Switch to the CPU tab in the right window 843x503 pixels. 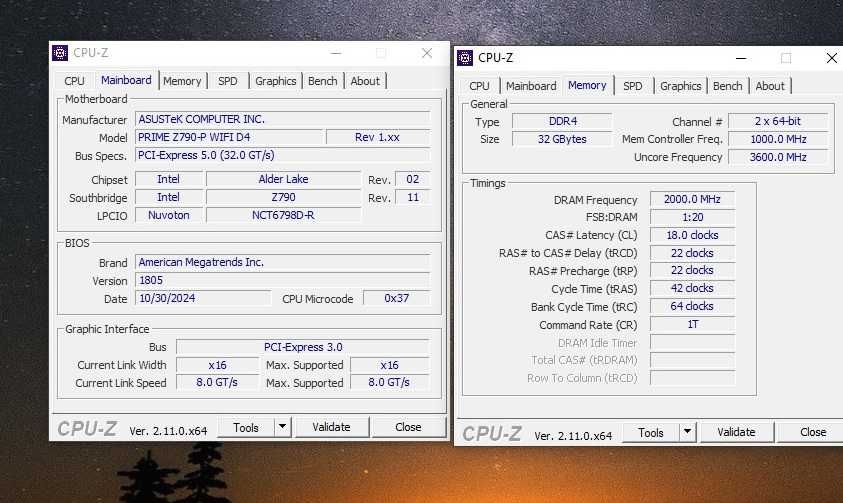tap(479, 86)
